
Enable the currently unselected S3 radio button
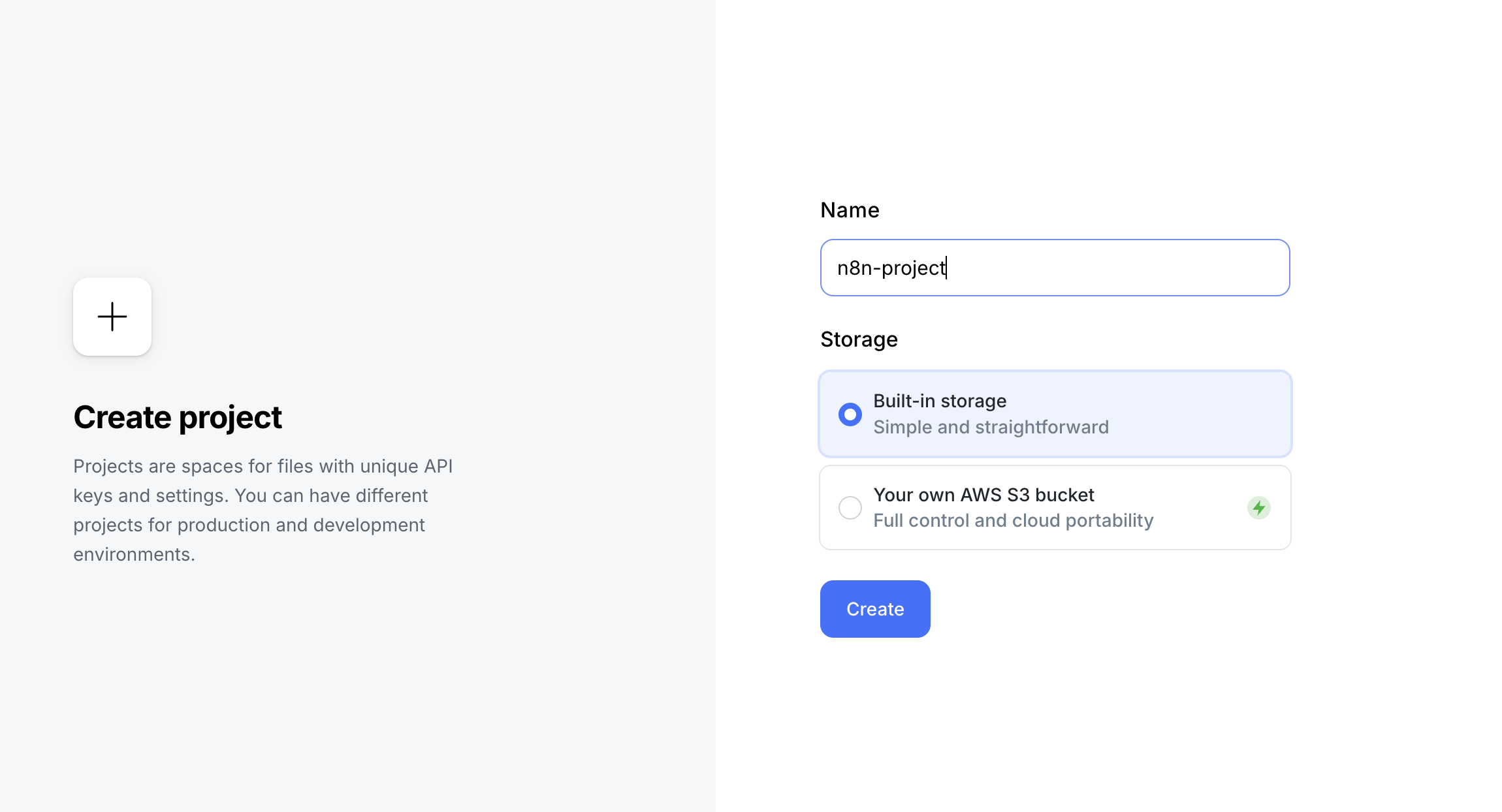pos(850,507)
